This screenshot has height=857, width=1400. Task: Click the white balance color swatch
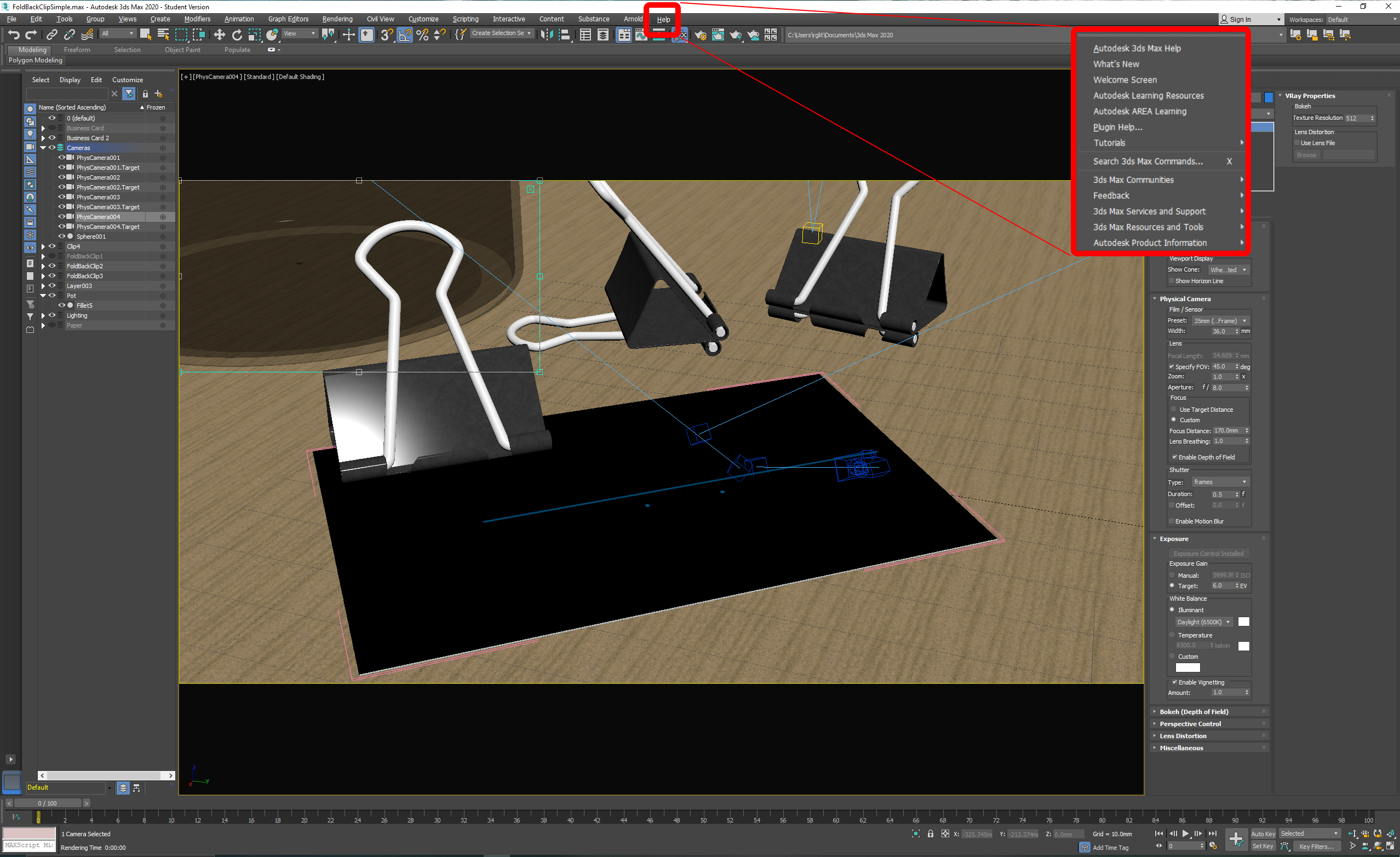tap(1244, 622)
